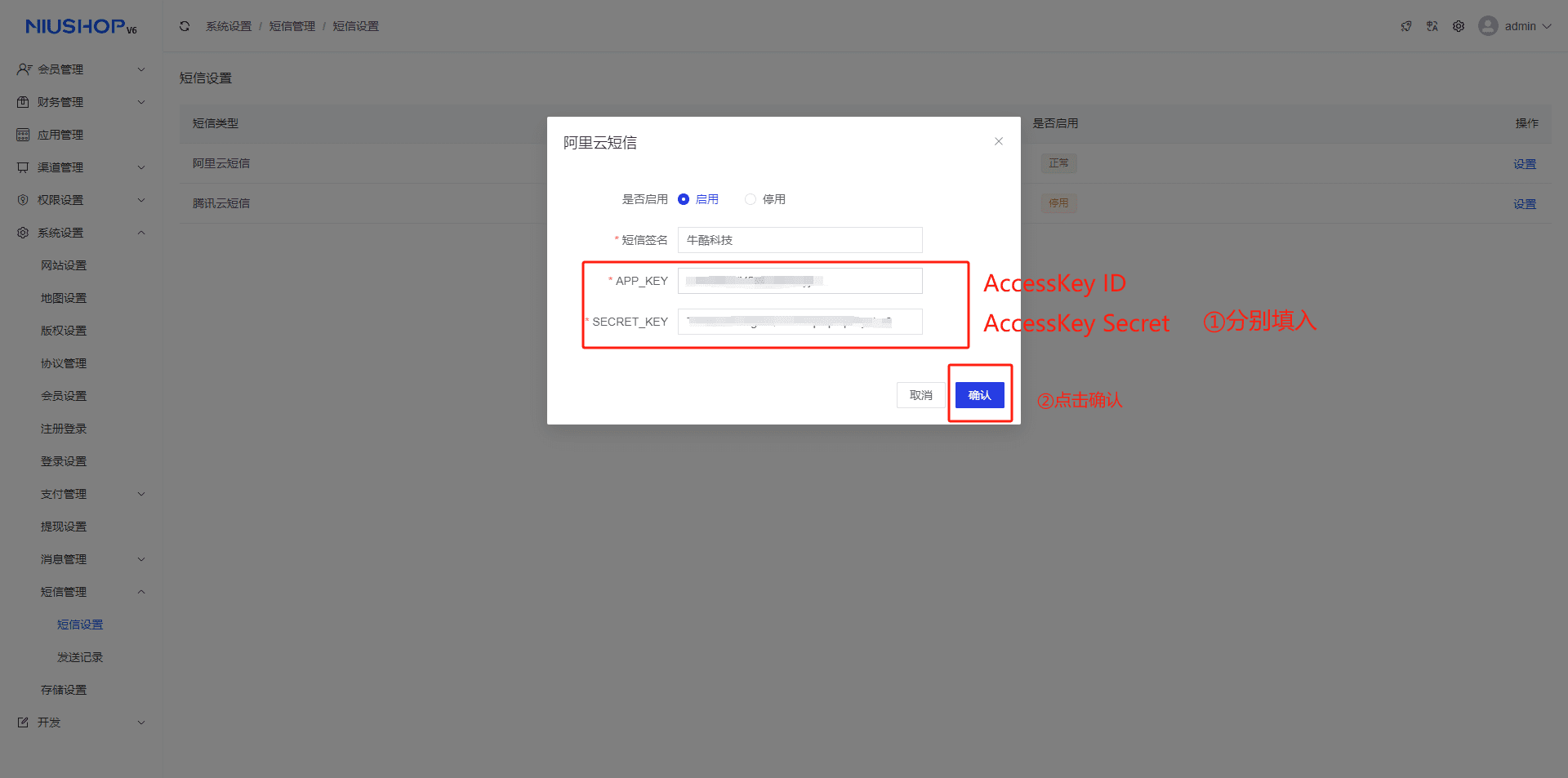Open the language translation icon
1568x778 pixels.
[x=1432, y=26]
